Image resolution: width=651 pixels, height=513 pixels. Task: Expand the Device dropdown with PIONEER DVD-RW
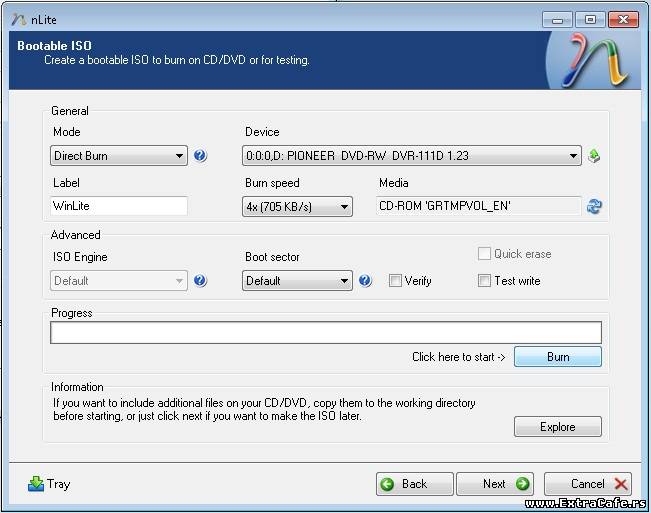coord(412,156)
